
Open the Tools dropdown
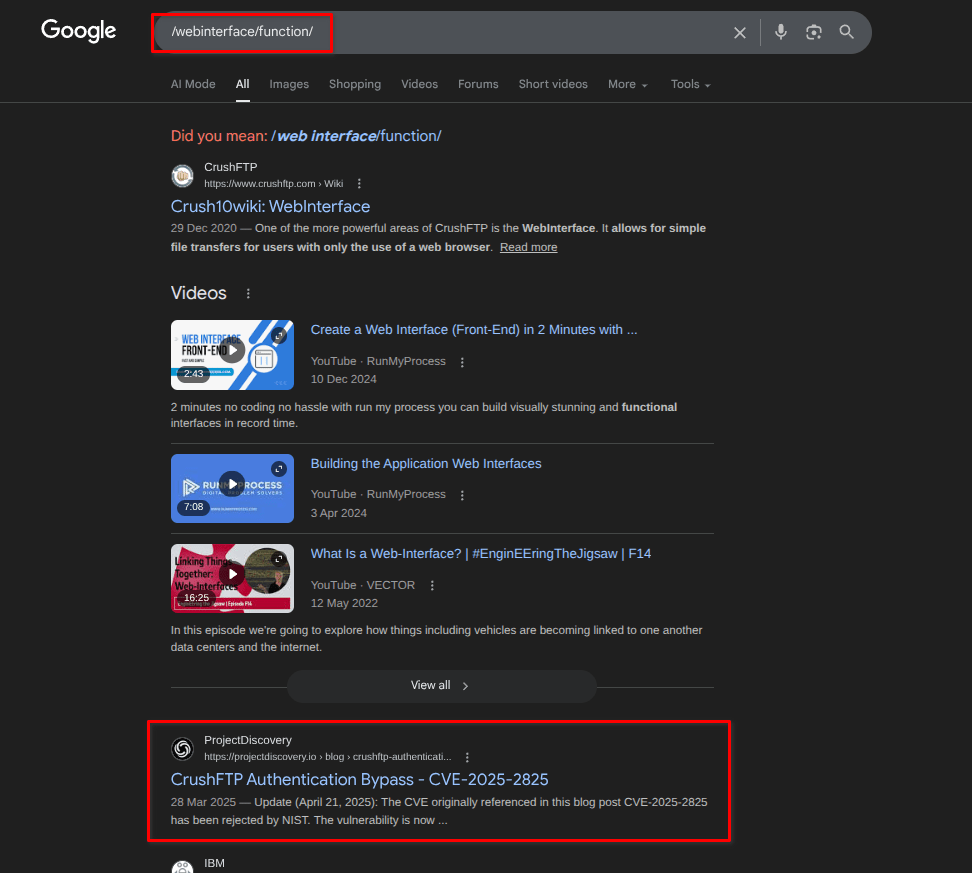point(690,84)
